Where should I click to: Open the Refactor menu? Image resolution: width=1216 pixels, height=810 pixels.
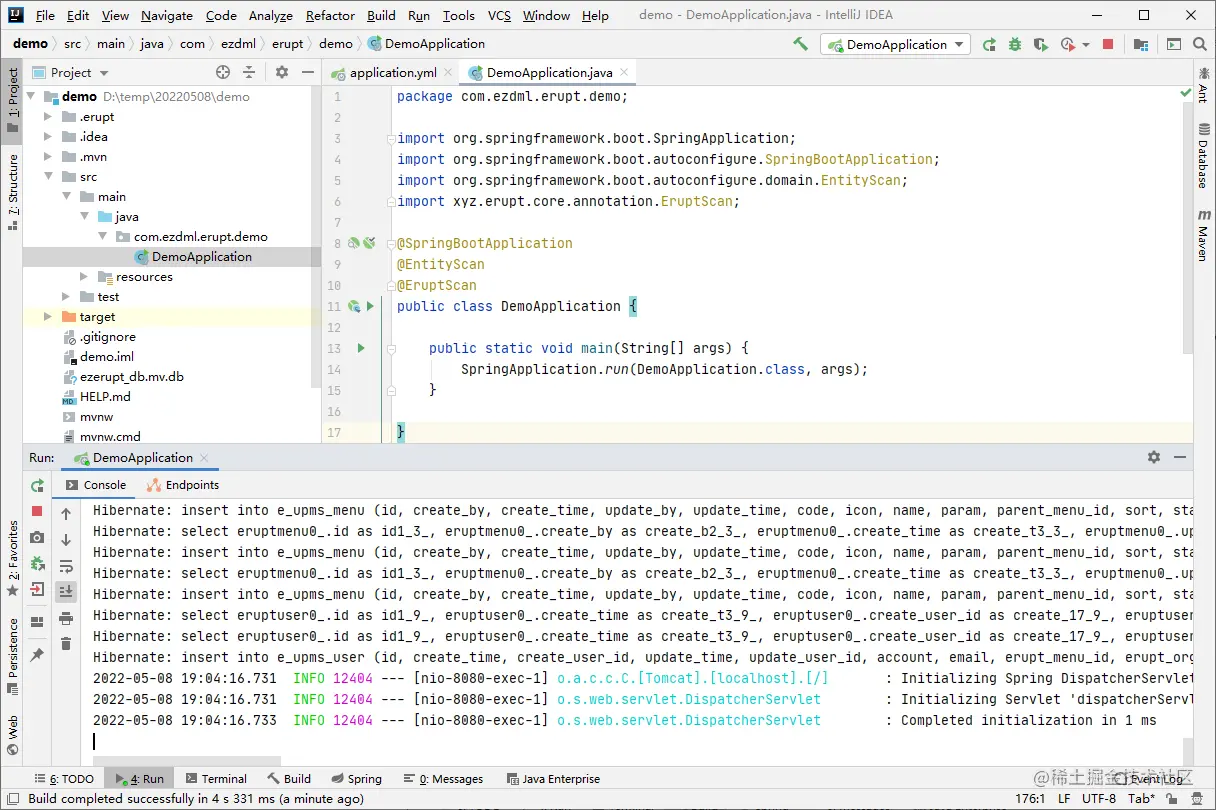[330, 15]
